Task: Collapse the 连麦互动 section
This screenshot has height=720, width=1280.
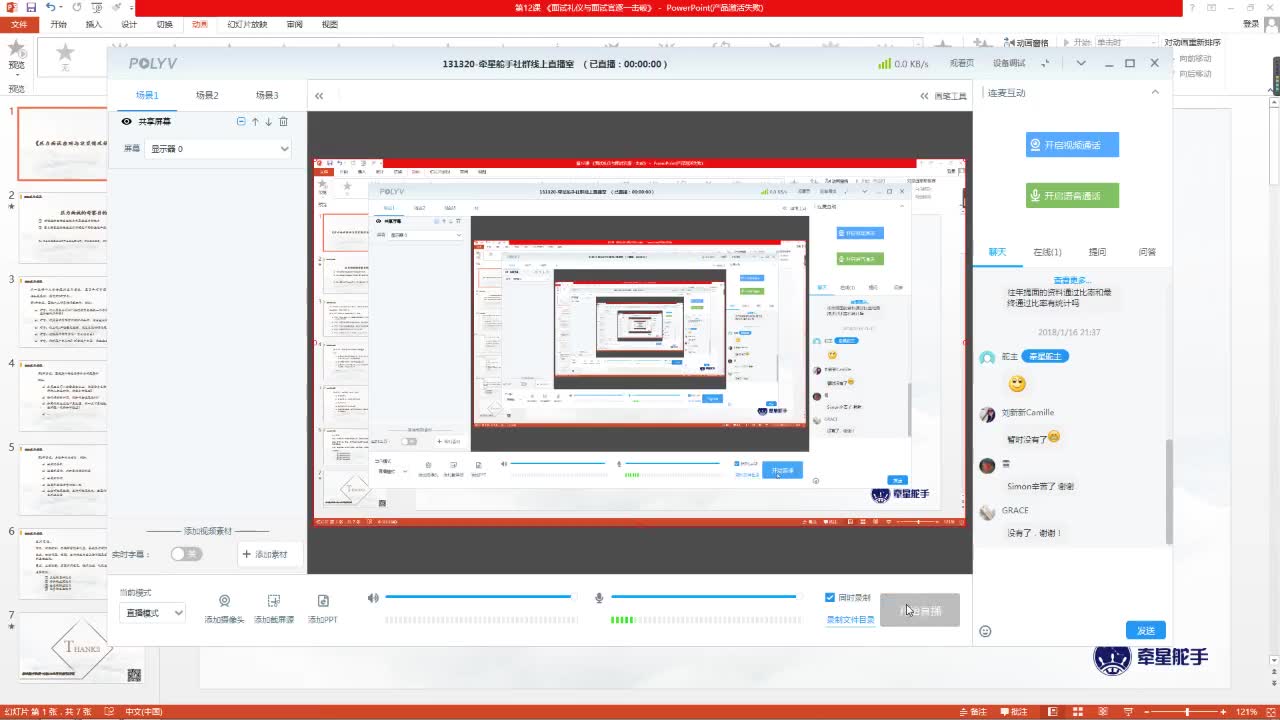Action: pos(1155,92)
